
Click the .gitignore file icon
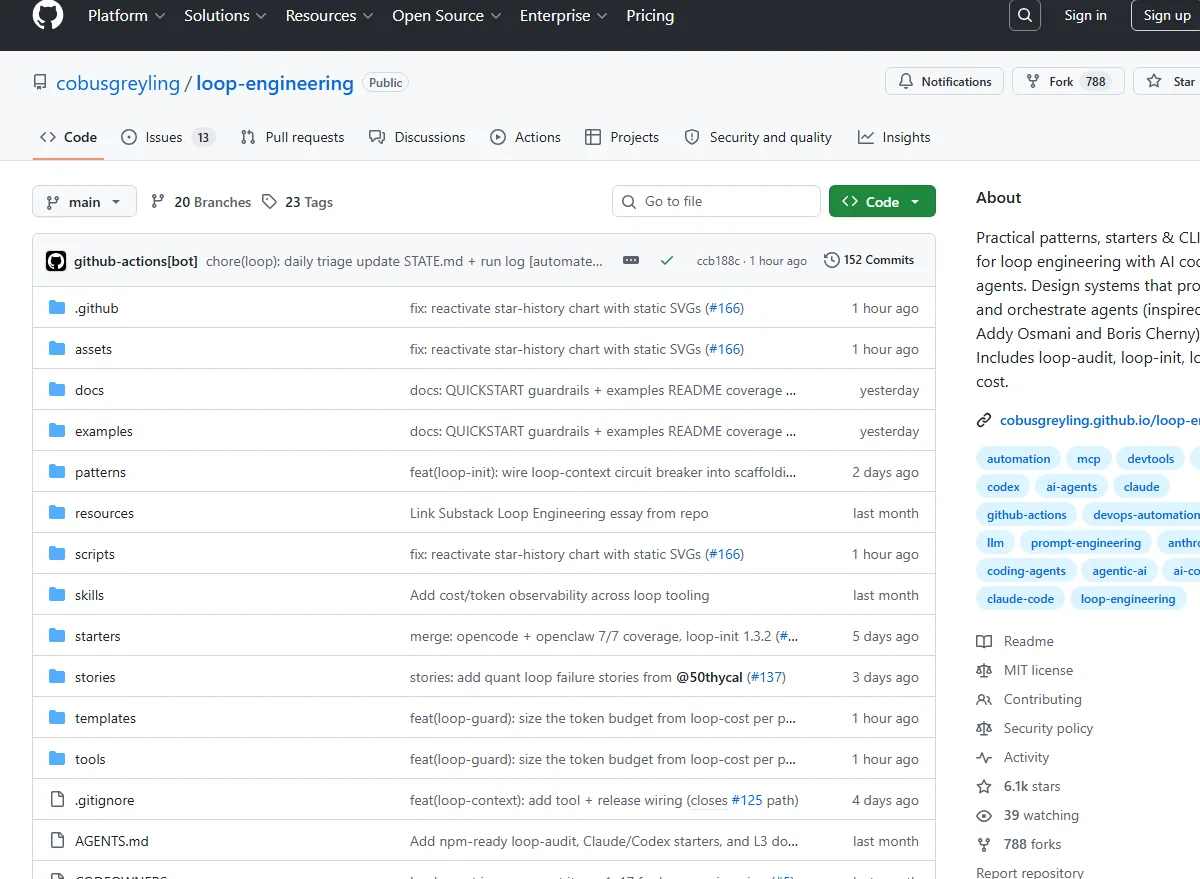pyautogui.click(x=57, y=800)
